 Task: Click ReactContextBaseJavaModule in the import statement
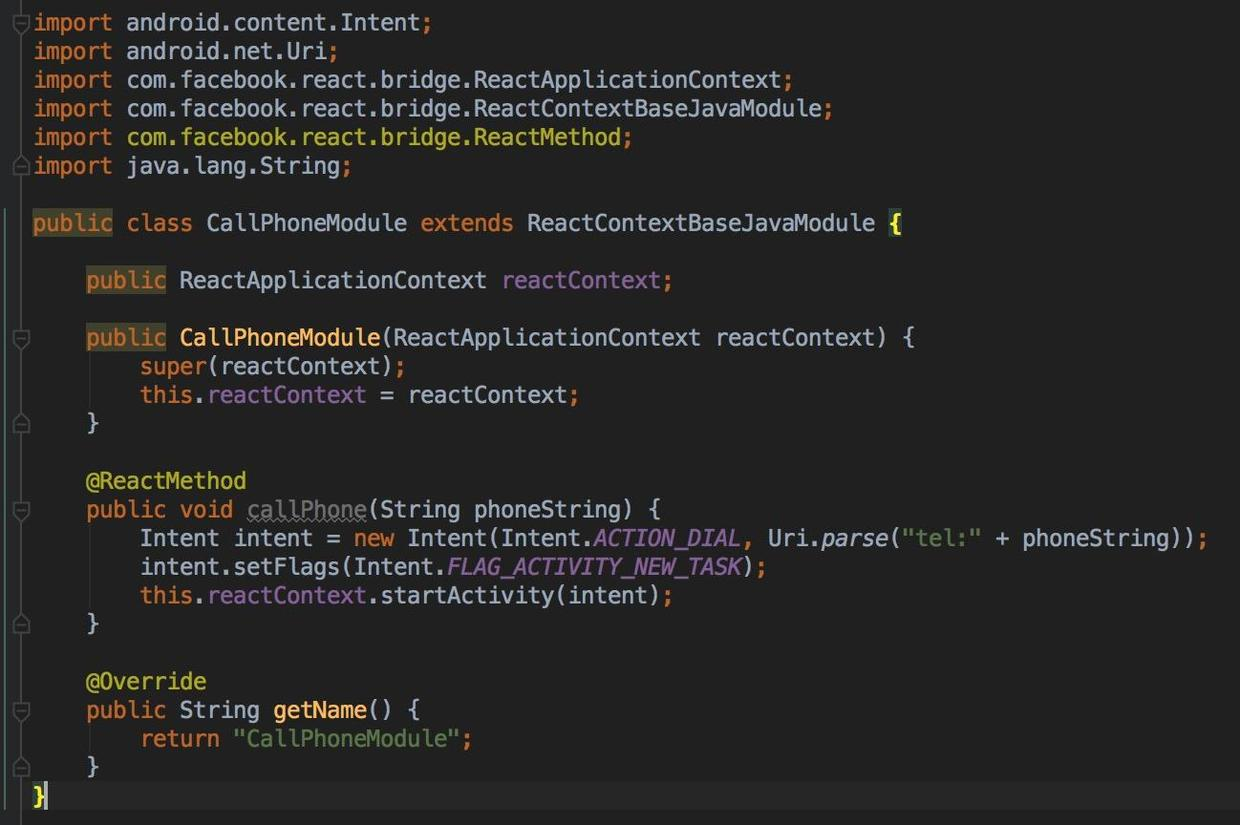[x=647, y=108]
